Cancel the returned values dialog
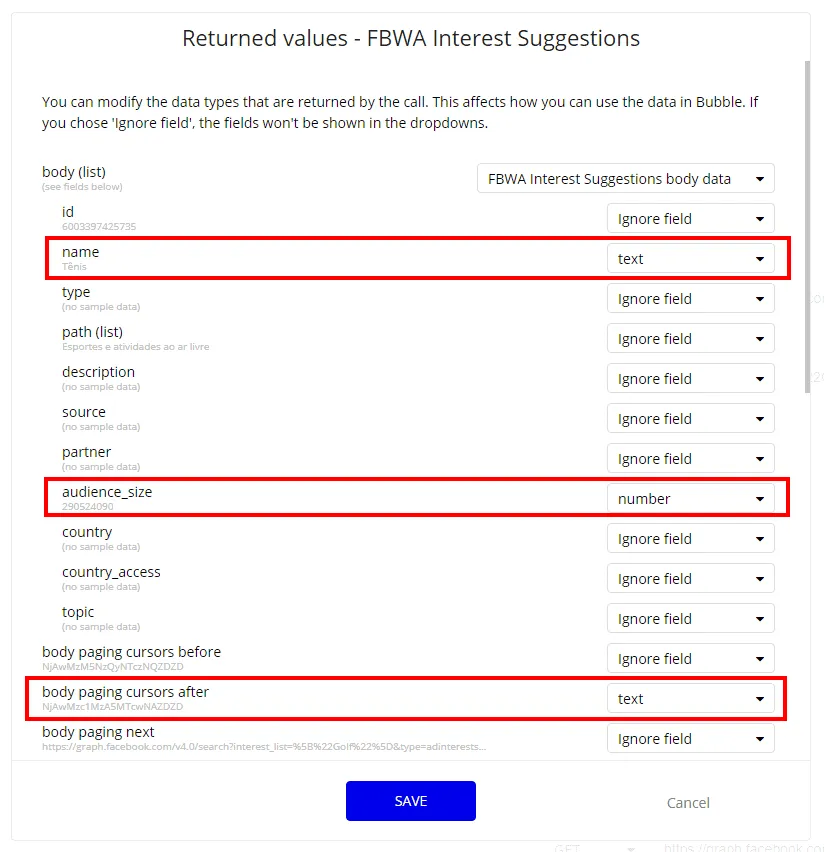Image resolution: width=824 pixels, height=852 pixels. point(688,802)
